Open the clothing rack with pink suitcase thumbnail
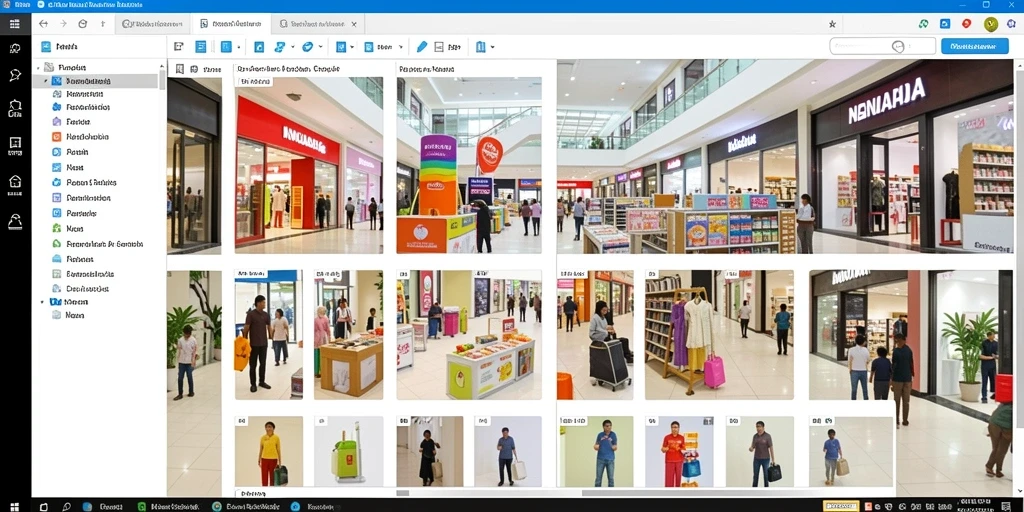 (x=720, y=335)
